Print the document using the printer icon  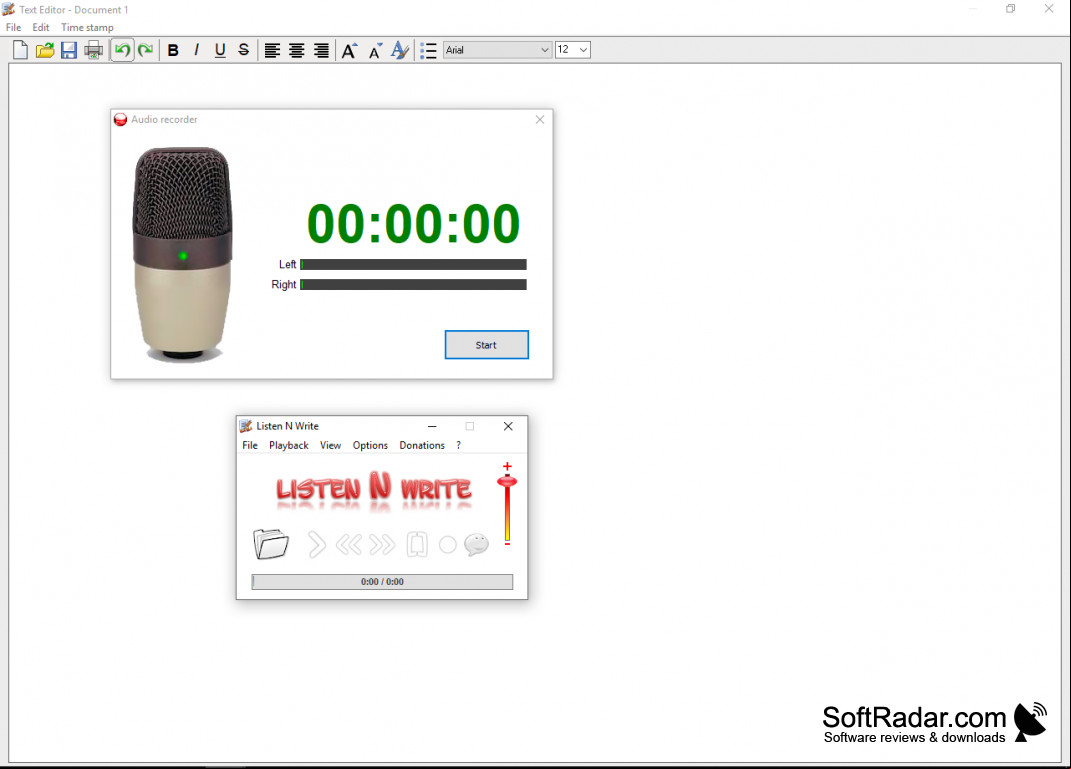pyautogui.click(x=94, y=50)
